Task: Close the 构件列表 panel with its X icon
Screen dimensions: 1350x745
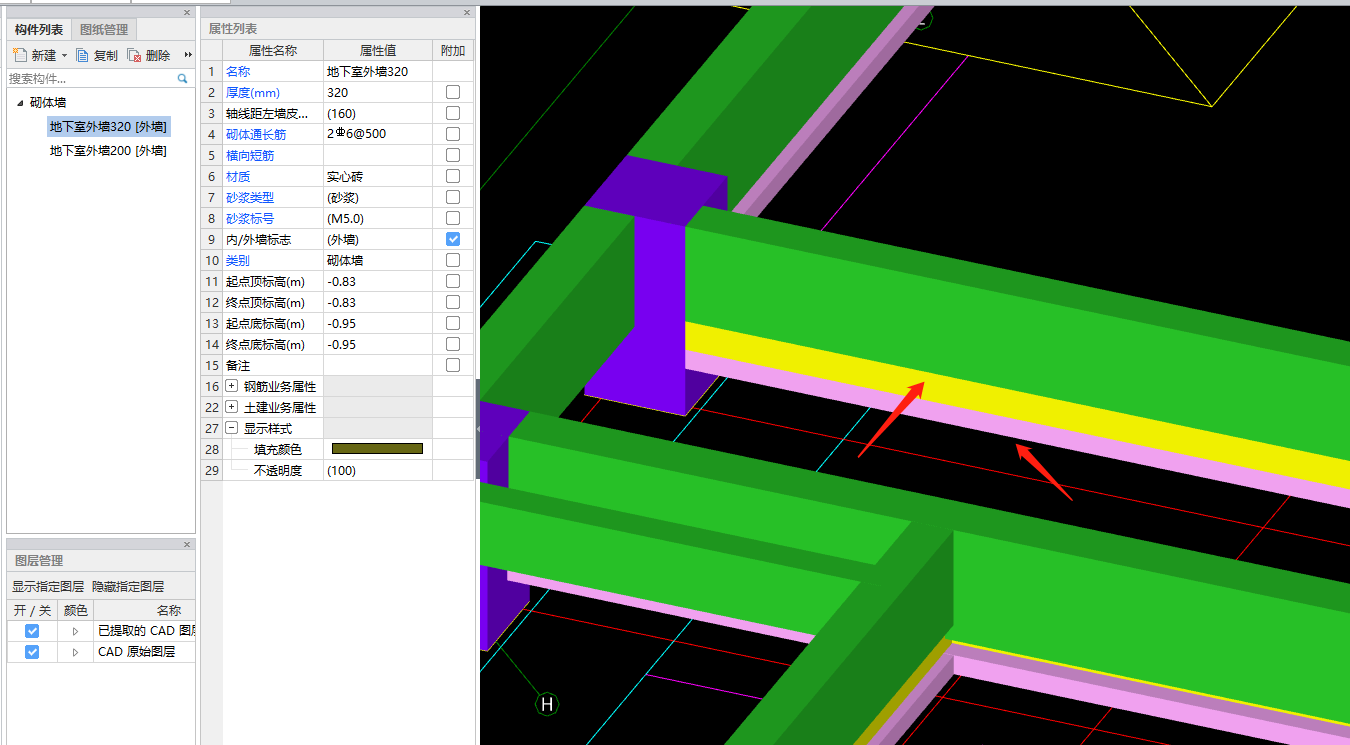Action: point(187,13)
